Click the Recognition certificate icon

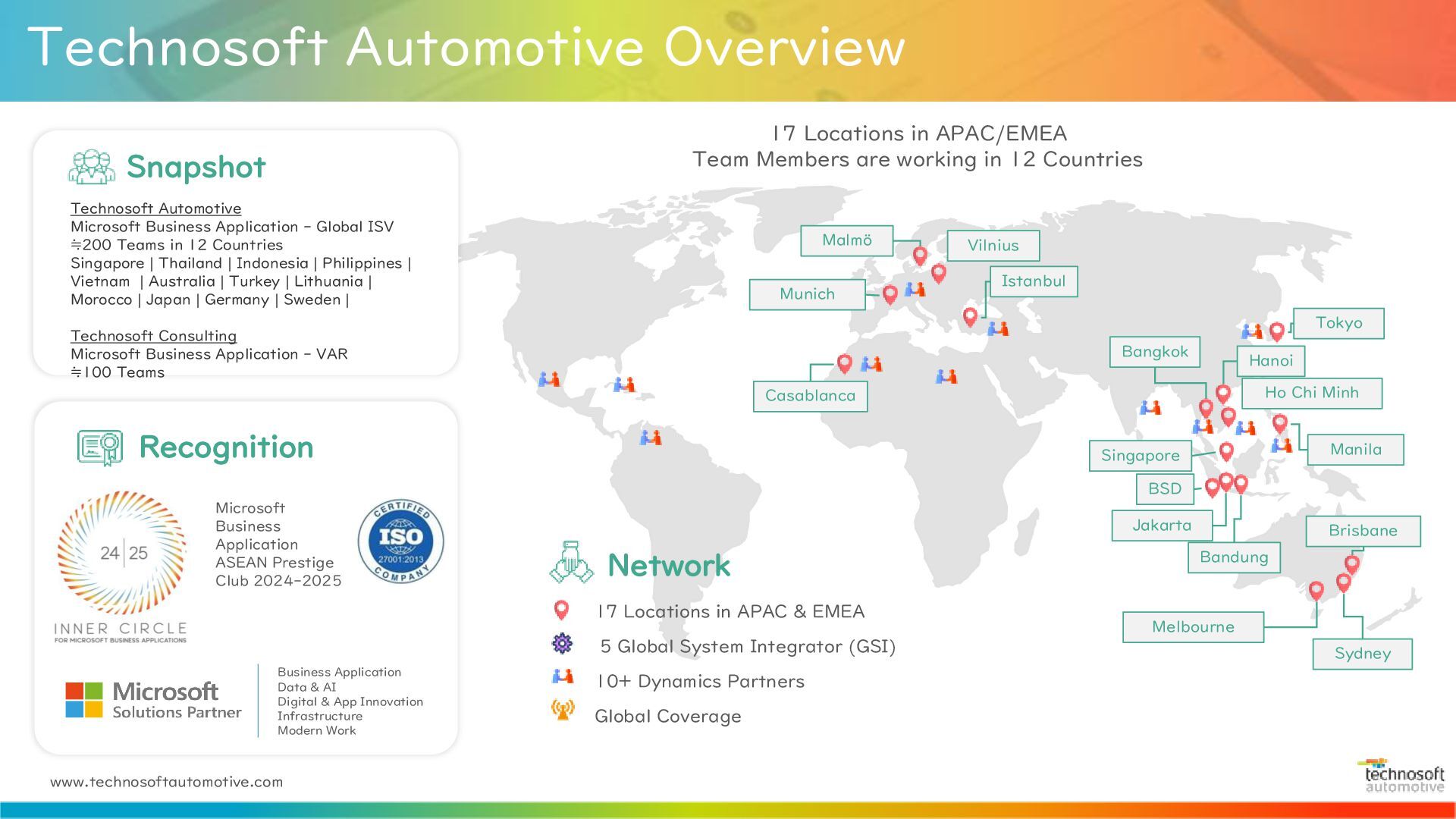100,447
